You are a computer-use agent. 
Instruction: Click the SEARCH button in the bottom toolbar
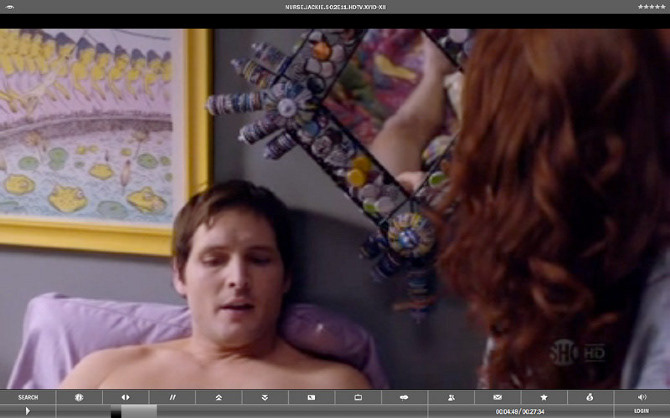click(x=28, y=397)
